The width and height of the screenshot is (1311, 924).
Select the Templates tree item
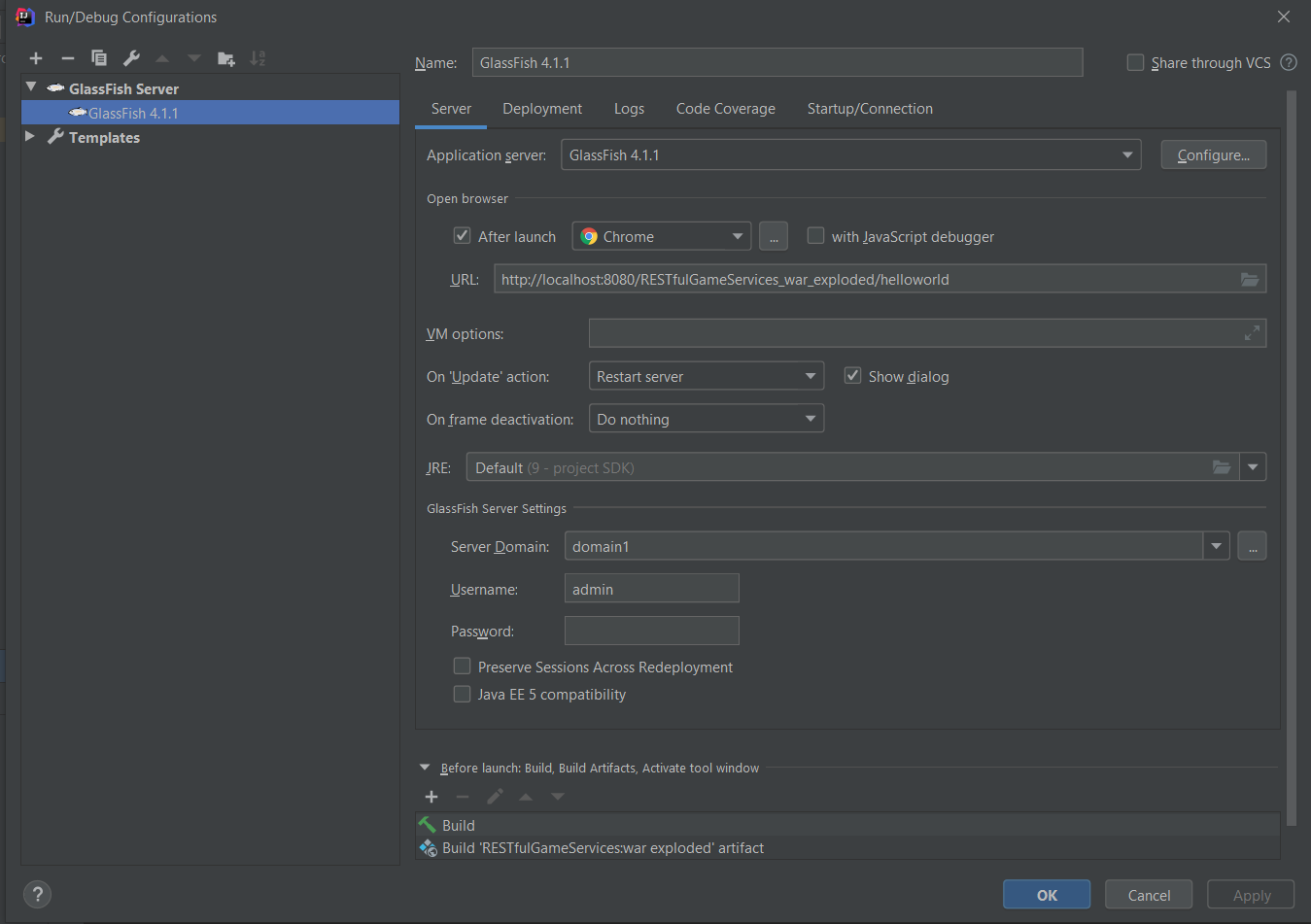(210, 137)
